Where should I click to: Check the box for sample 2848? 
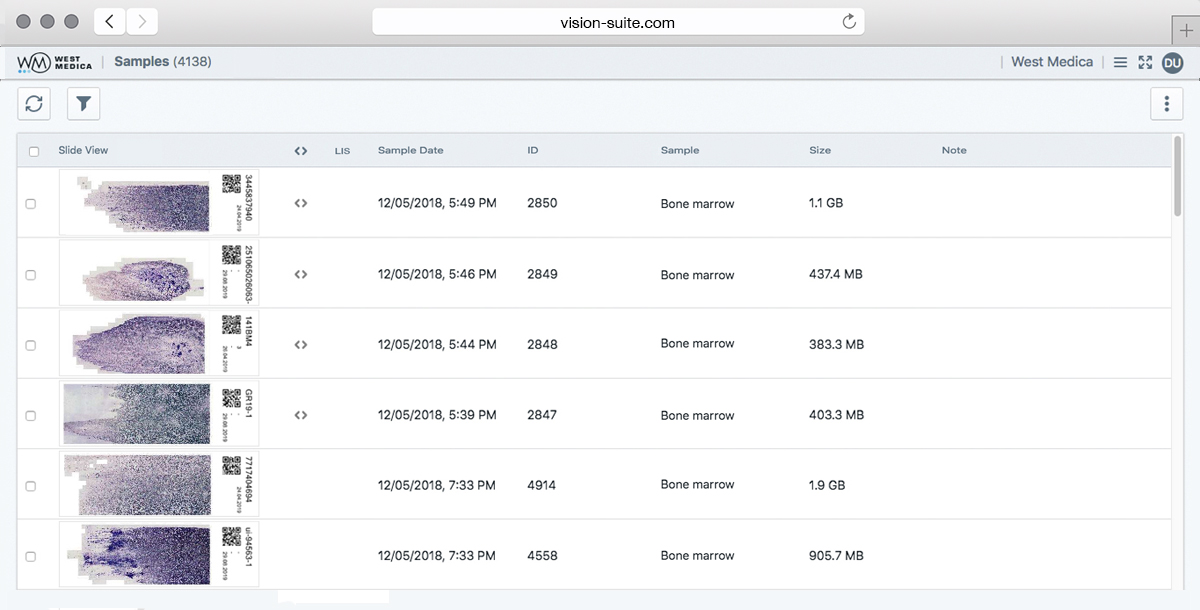(30, 345)
